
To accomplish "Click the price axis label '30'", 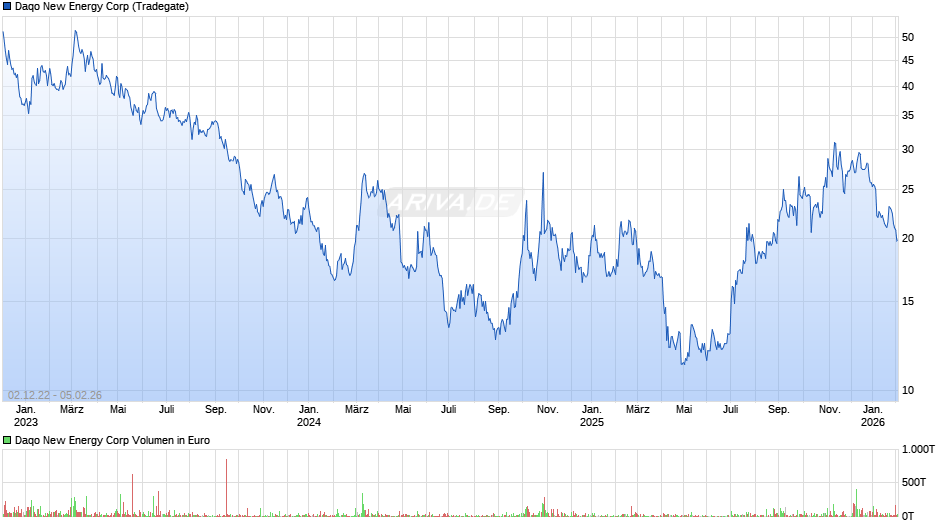I will coord(908,150).
